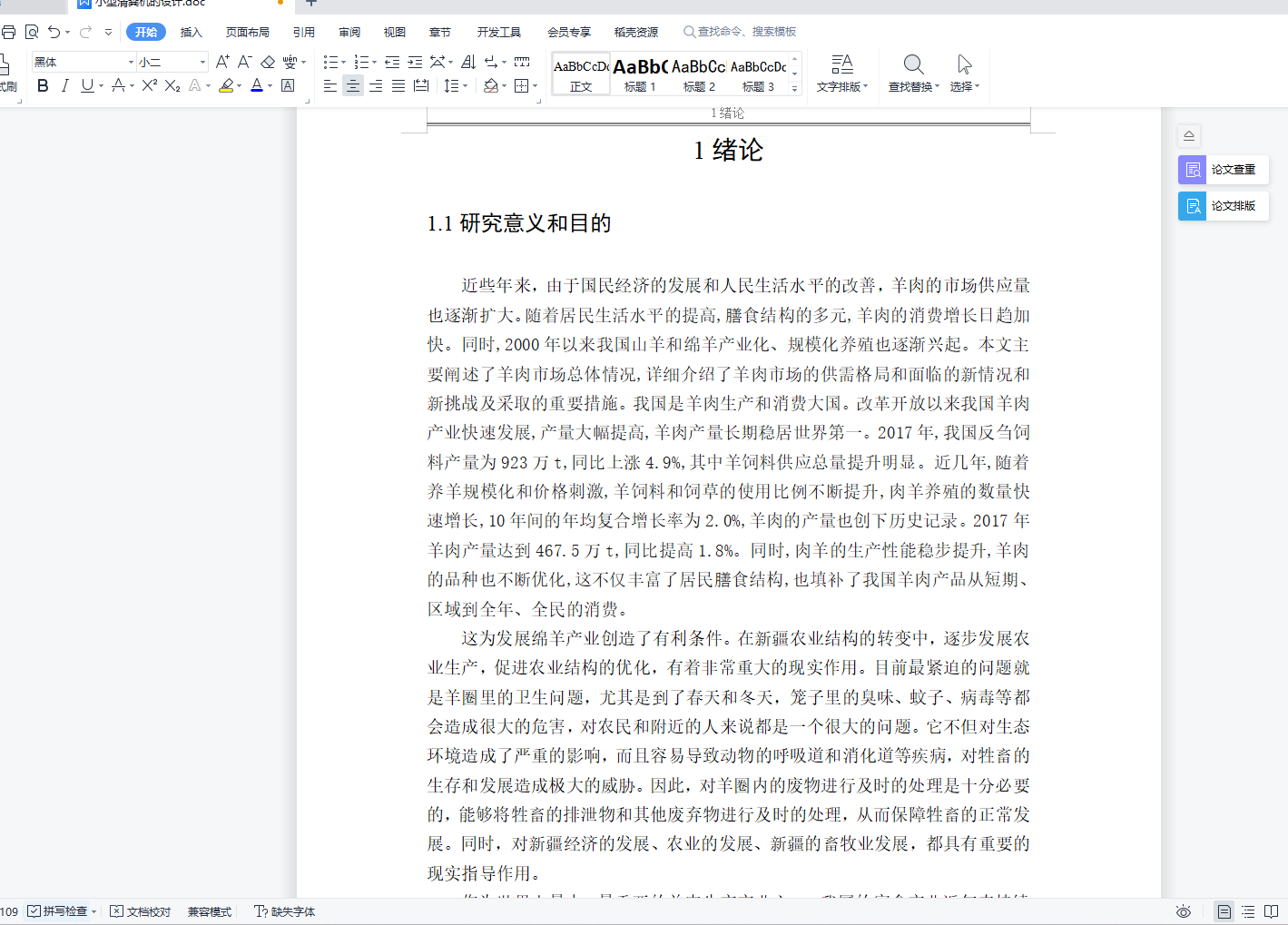Image resolution: width=1288 pixels, height=925 pixels.
Task: Click the distributed alignment icon
Action: 421,85
